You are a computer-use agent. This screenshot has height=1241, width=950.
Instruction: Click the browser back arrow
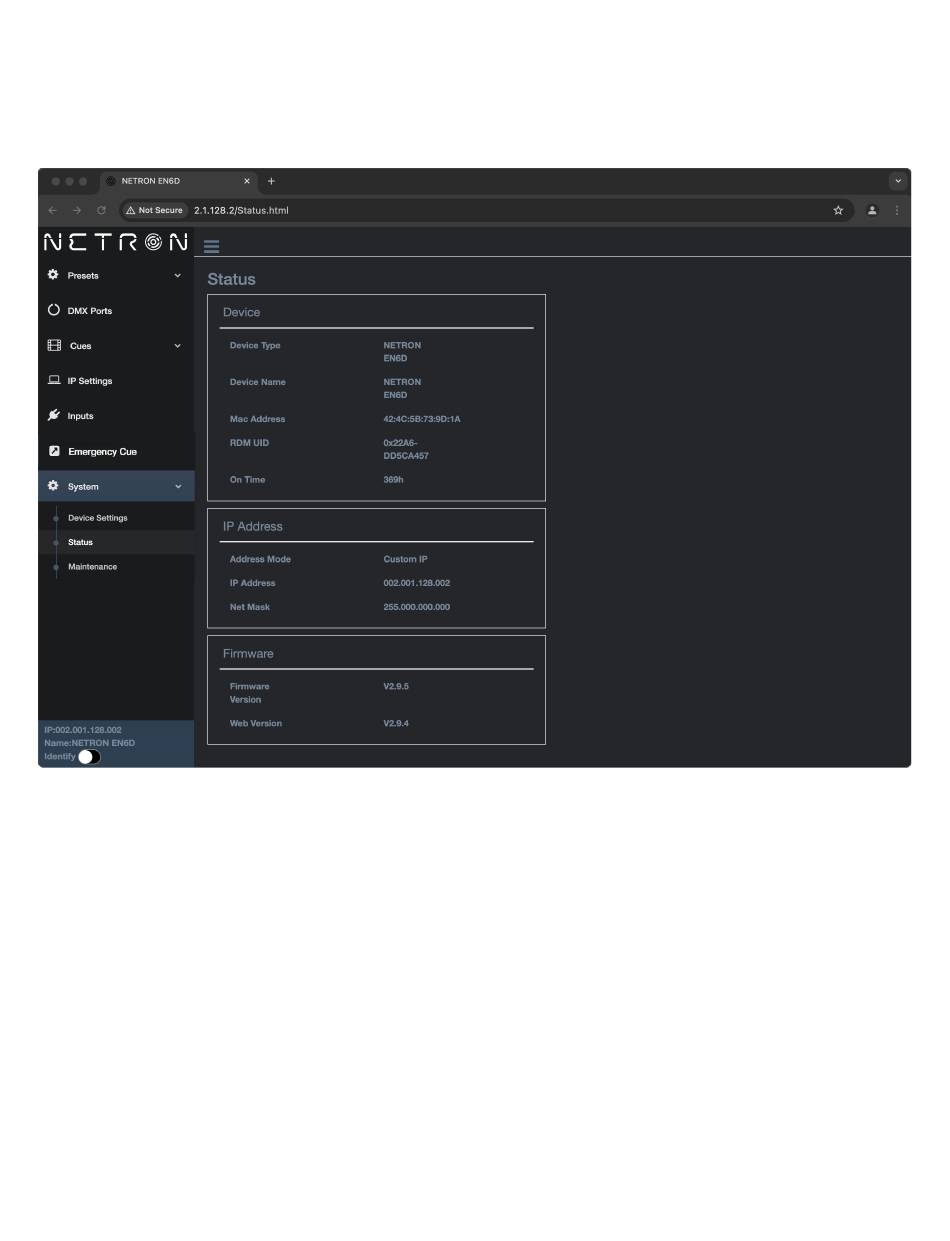click(x=53, y=210)
